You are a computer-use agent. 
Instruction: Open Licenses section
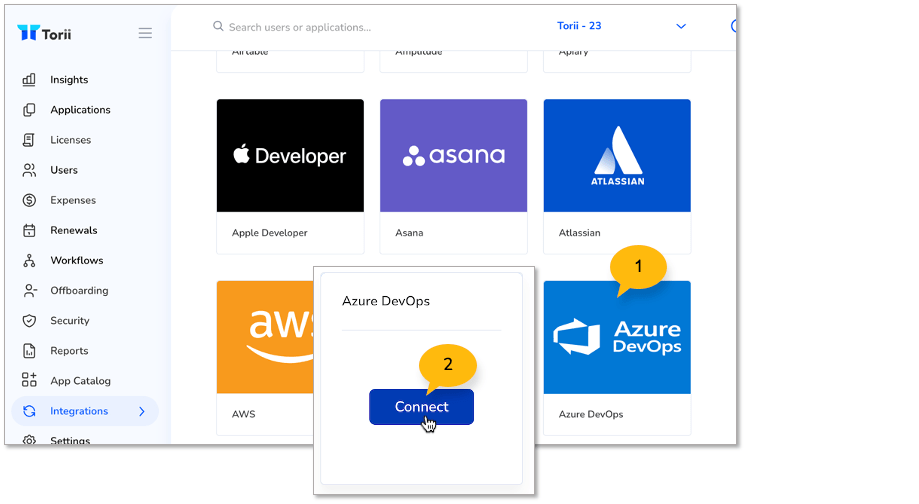70,140
